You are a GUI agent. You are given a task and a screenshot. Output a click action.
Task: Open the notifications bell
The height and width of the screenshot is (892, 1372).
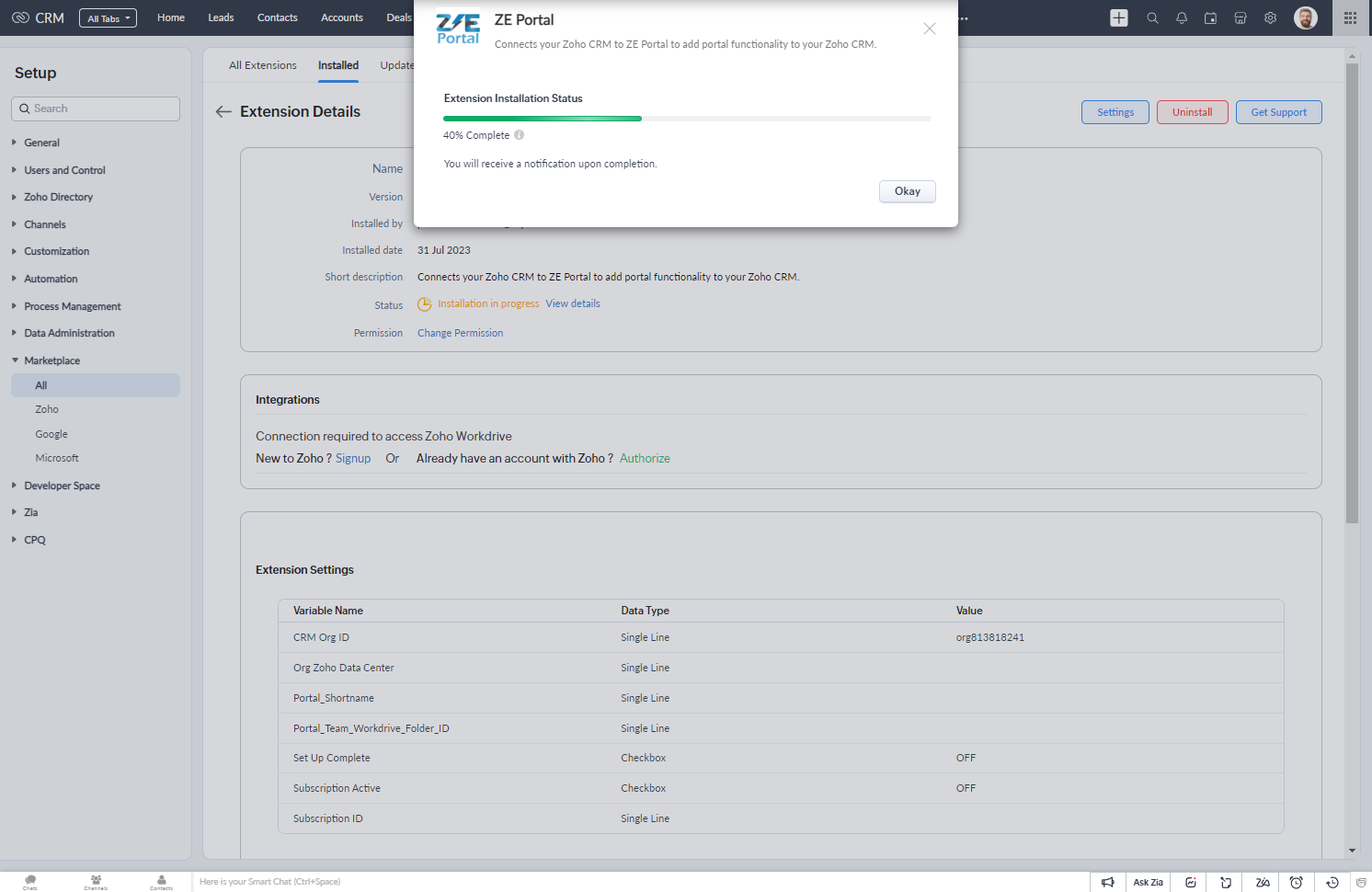1182,17
